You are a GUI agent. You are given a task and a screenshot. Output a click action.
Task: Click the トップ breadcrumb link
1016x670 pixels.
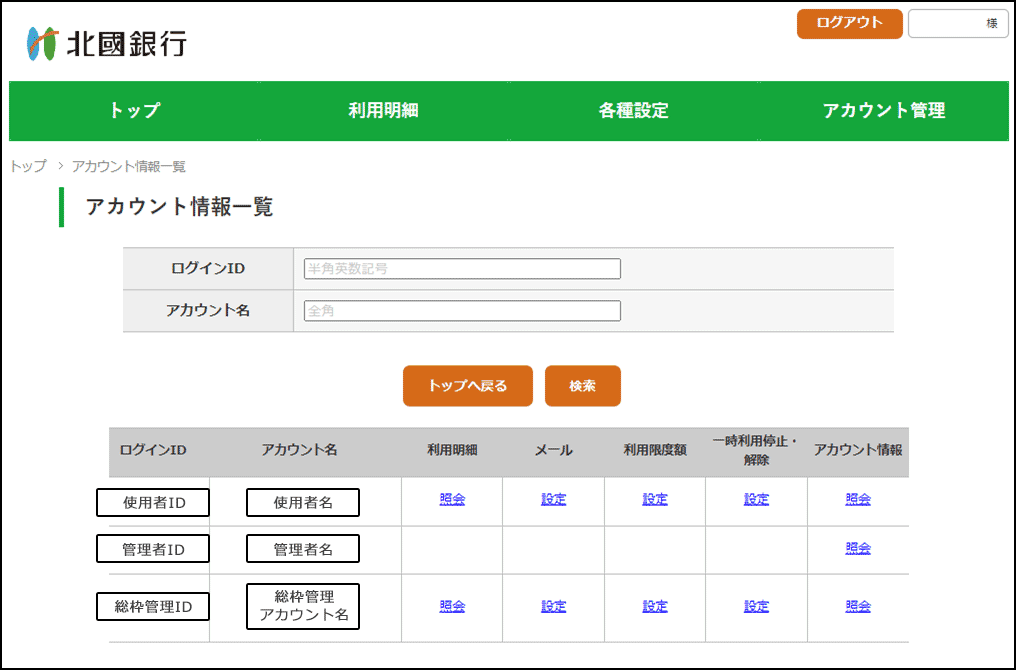(28, 167)
